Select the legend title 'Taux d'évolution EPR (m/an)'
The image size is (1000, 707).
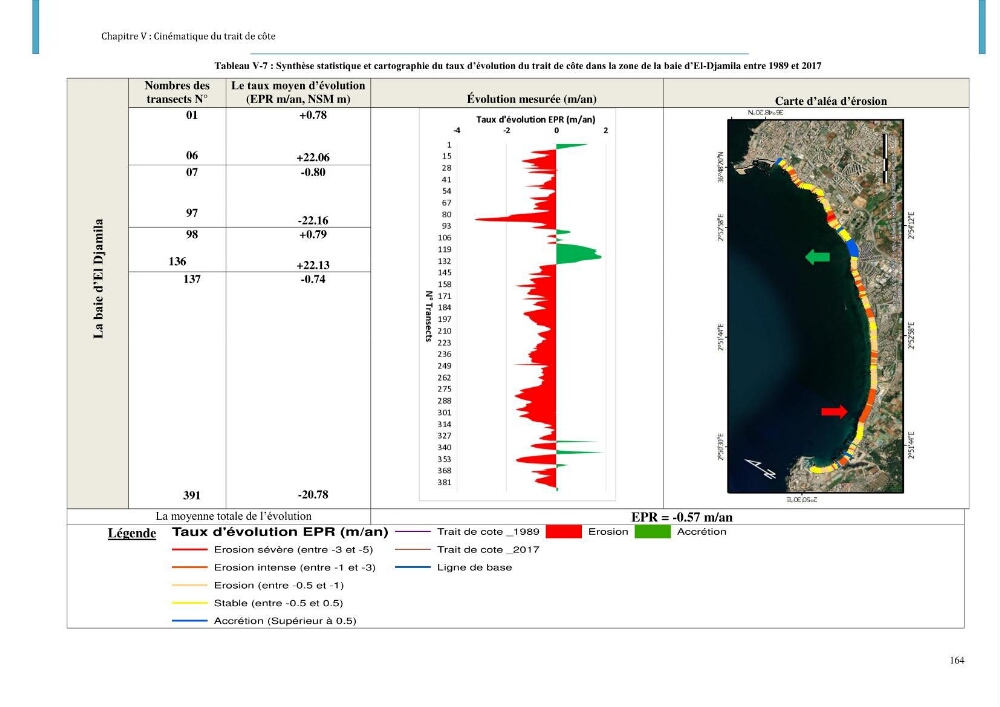pyautogui.click(x=280, y=532)
